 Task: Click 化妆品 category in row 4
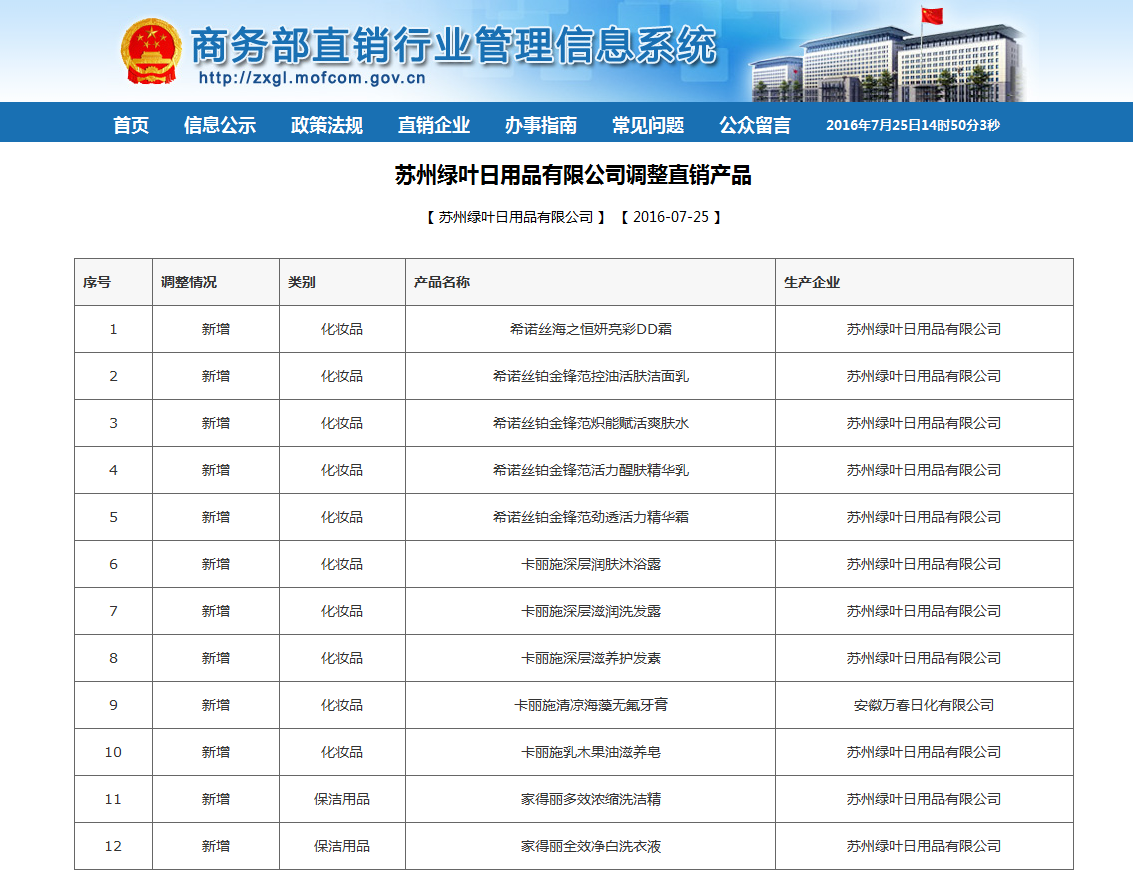342,470
